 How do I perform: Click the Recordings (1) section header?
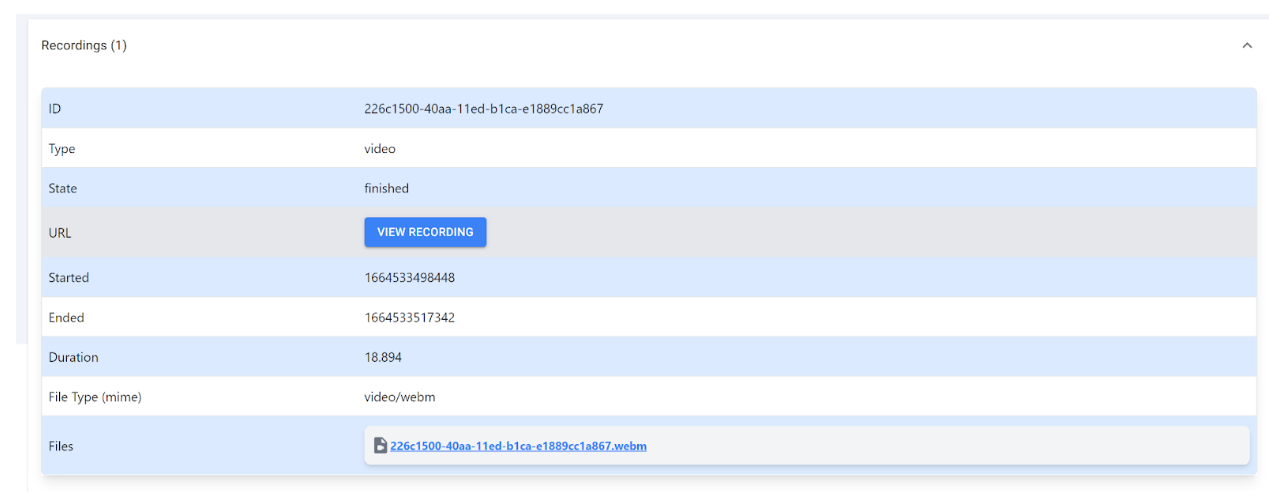(x=84, y=46)
